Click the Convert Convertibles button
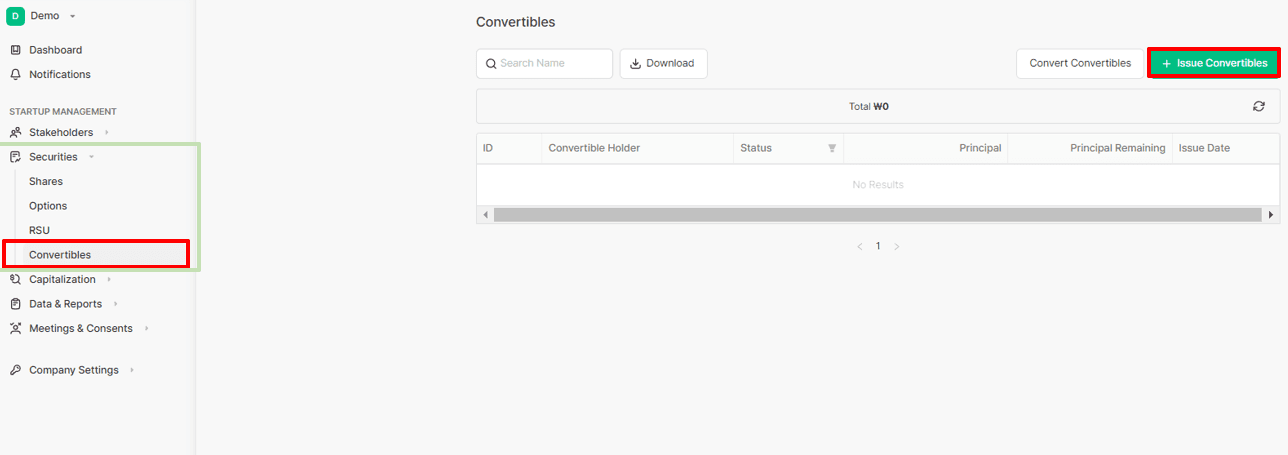This screenshot has width=1288, height=455. pos(1080,63)
